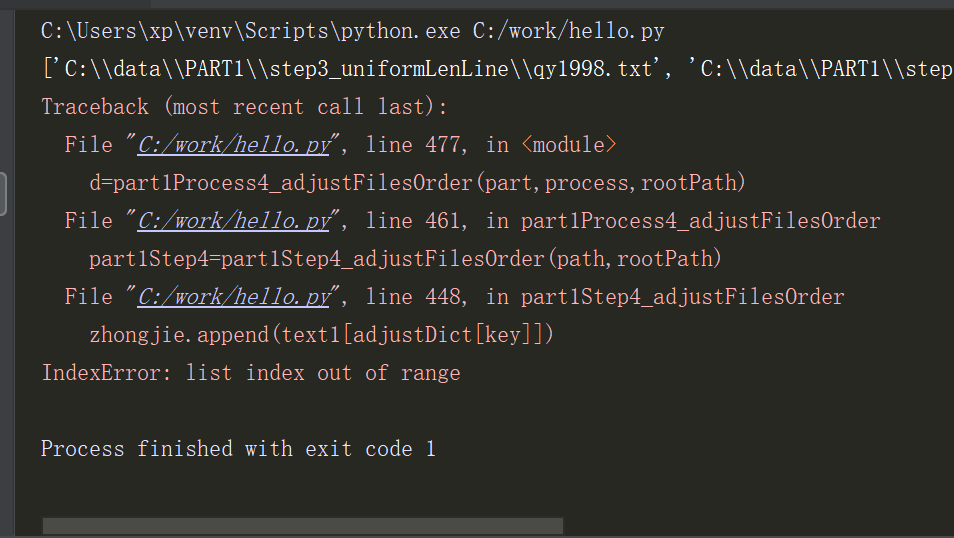Open the hello.py link for line 477
This screenshot has width=954, height=538.
click(x=233, y=145)
